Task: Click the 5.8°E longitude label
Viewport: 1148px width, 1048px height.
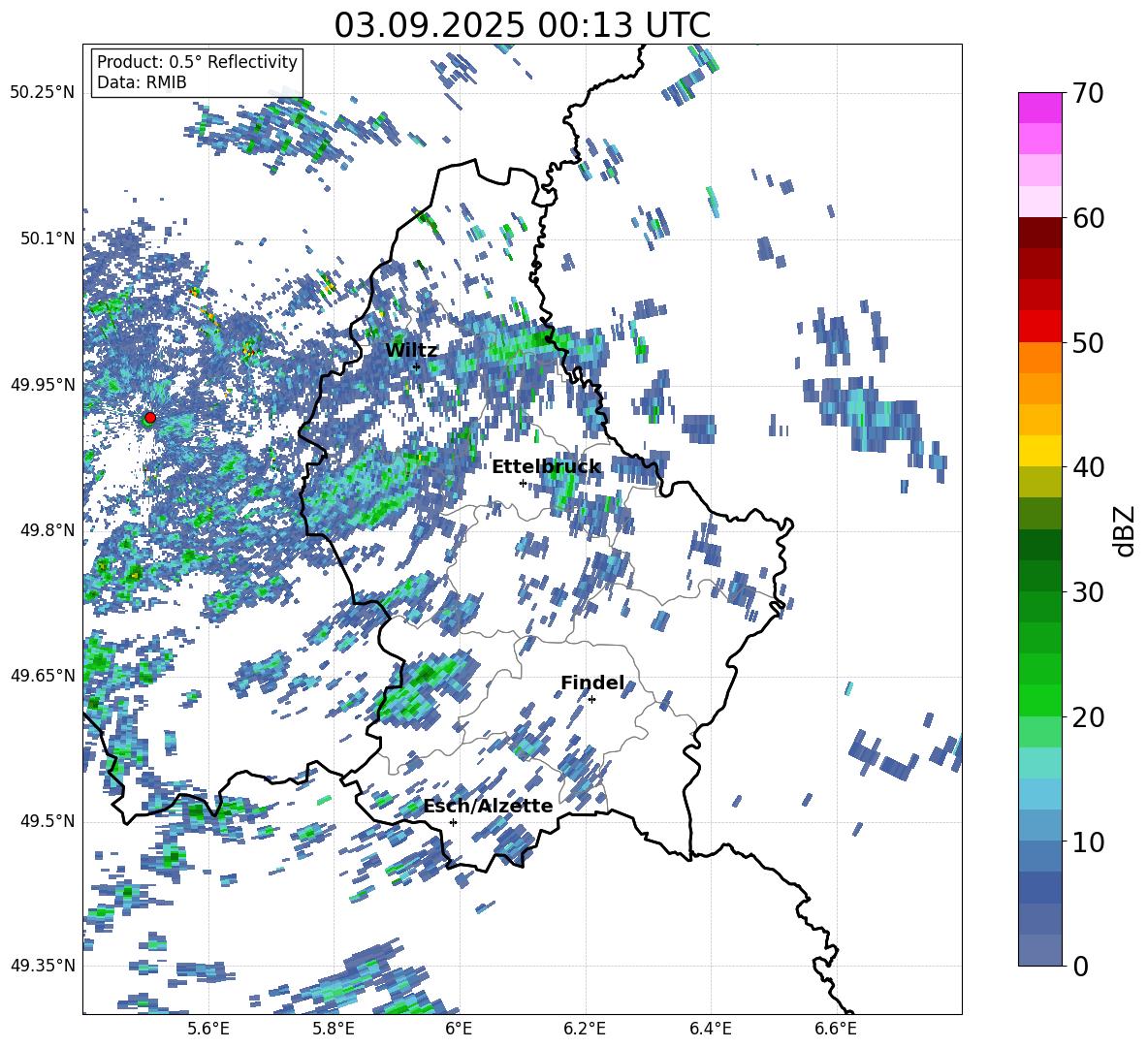Action: [x=334, y=1029]
